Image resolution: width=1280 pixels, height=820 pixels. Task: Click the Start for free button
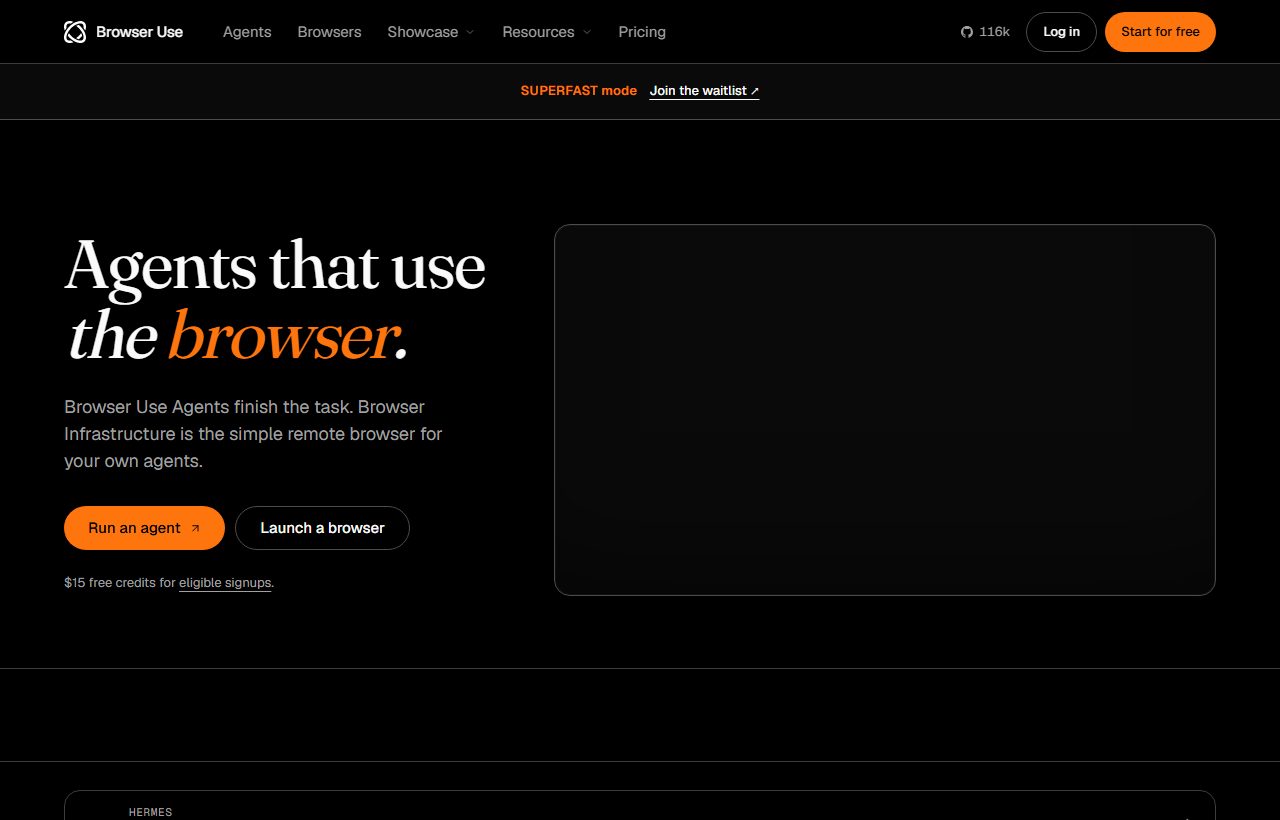click(1160, 32)
